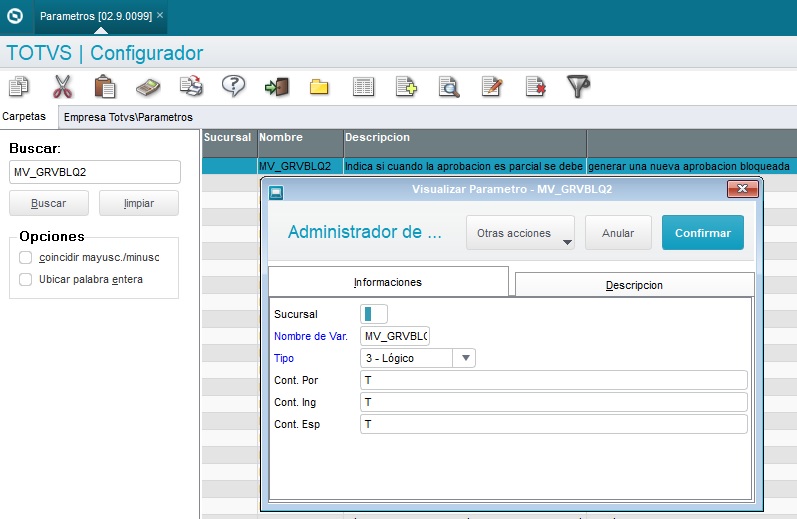This screenshot has height=519, width=797.
Task: Expand the Otras acciones dropdown
Action: [x=520, y=233]
